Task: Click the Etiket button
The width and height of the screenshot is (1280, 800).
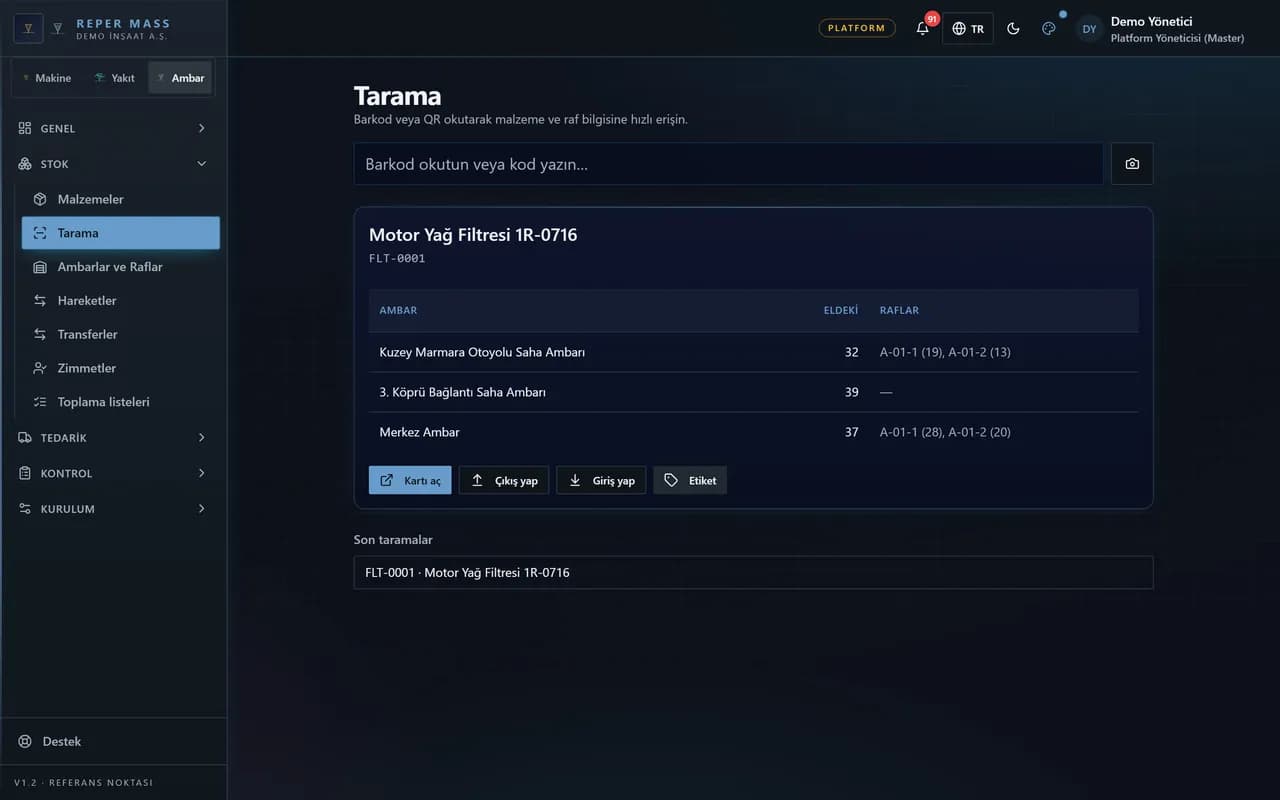Action: (x=690, y=480)
